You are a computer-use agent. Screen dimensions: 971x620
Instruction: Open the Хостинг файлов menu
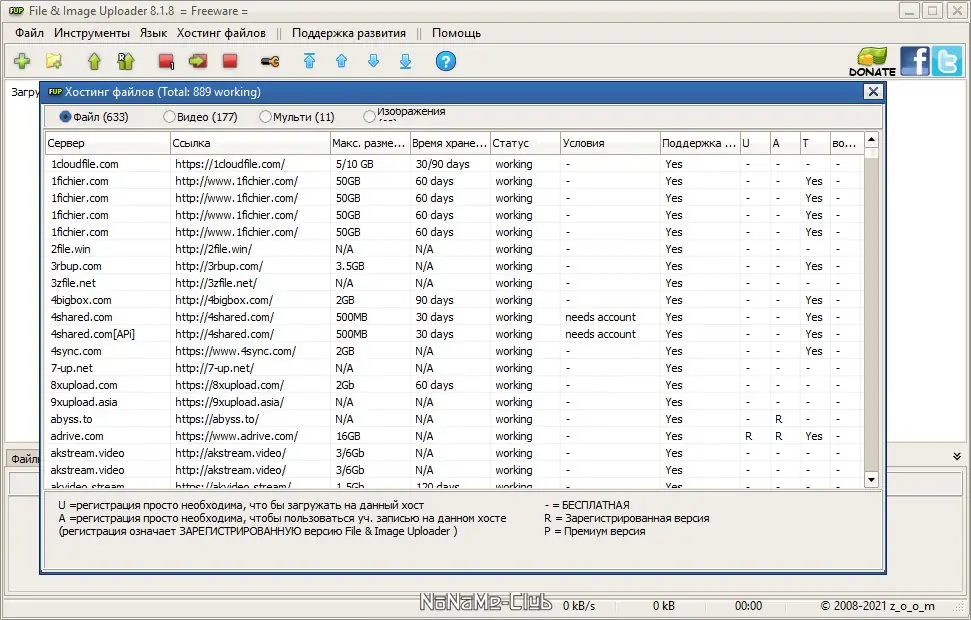[221, 33]
